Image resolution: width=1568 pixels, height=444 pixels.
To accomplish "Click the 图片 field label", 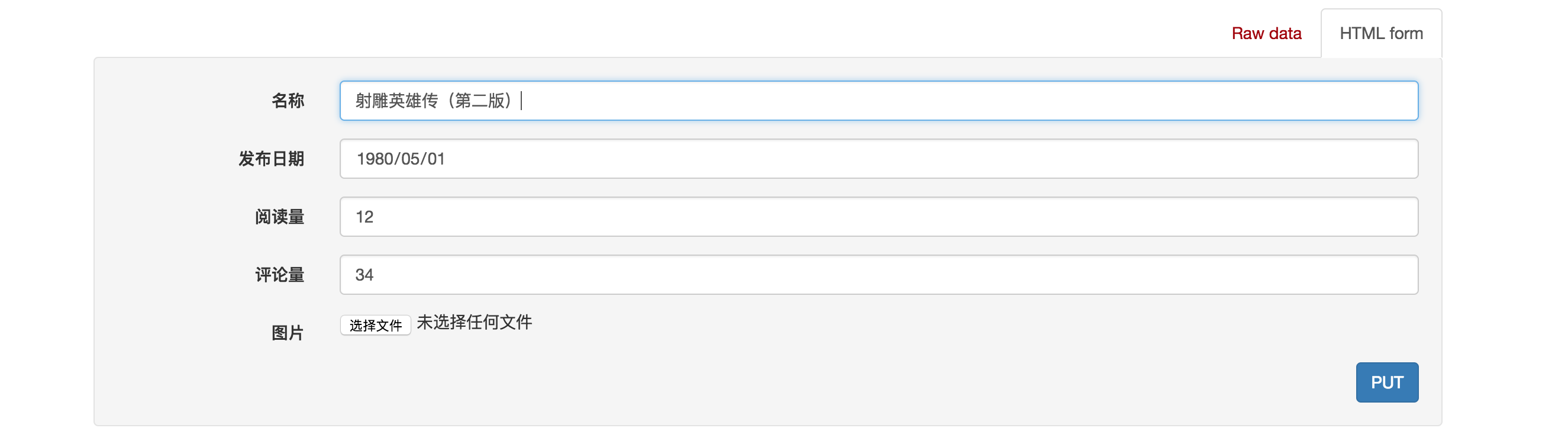I will (288, 333).
